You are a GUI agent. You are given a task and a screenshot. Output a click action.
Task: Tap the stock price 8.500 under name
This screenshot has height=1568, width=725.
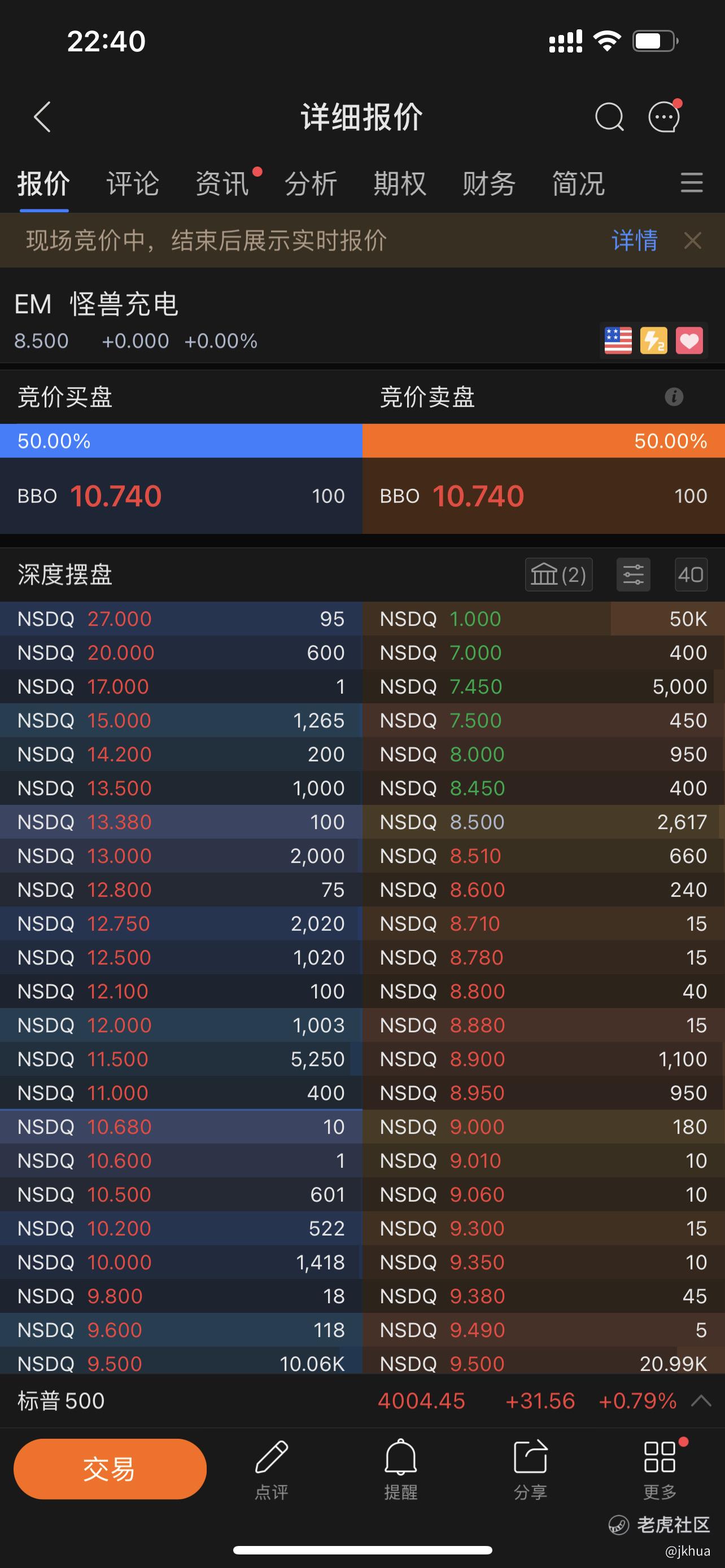pyautogui.click(x=41, y=341)
